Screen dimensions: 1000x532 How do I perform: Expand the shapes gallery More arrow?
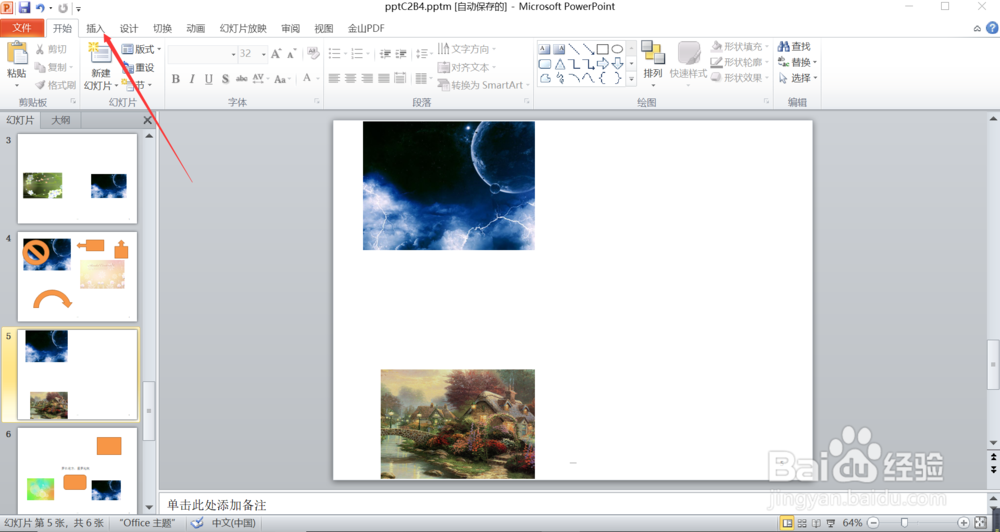pos(631,79)
